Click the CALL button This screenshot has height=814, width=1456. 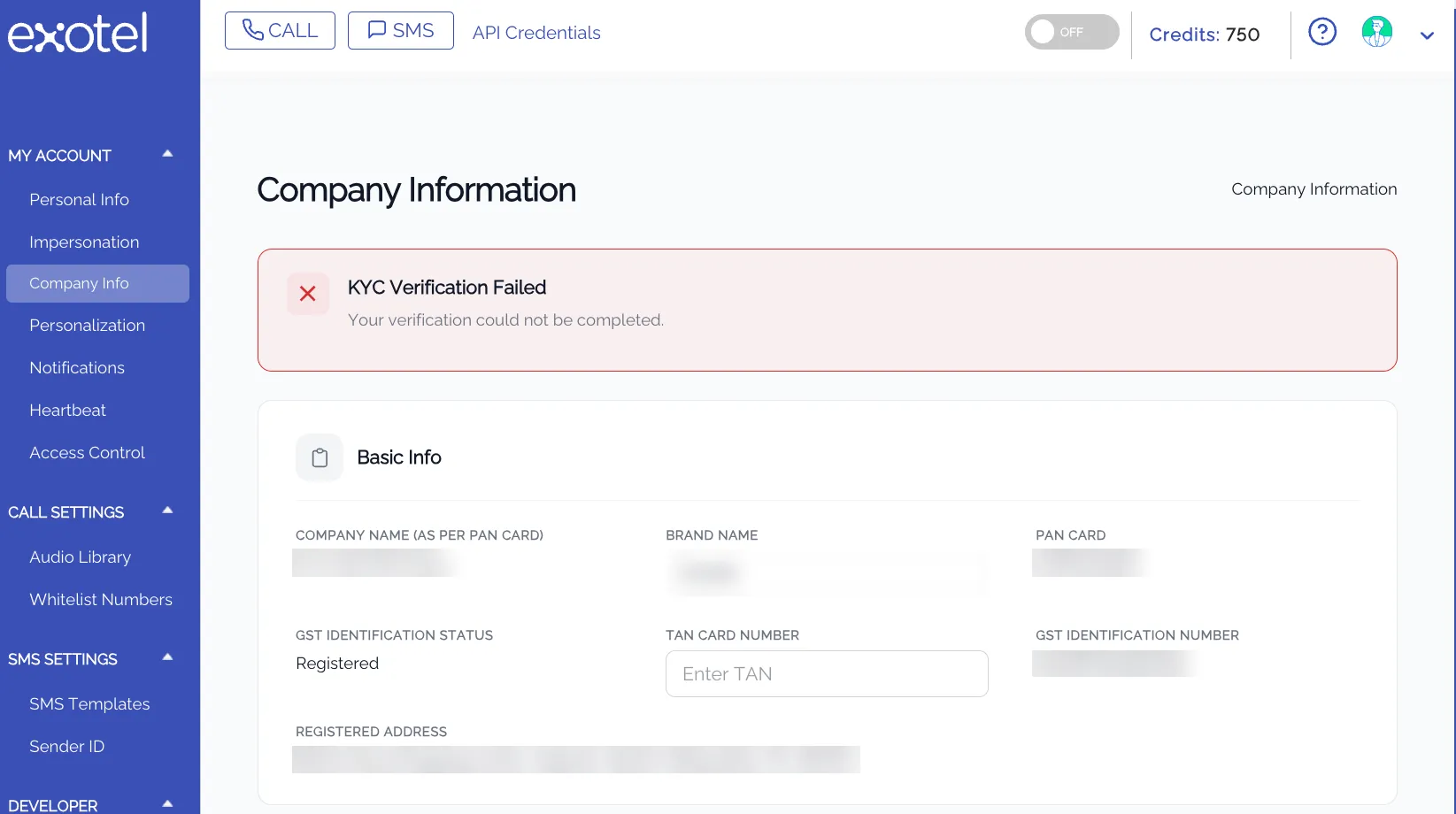point(280,30)
